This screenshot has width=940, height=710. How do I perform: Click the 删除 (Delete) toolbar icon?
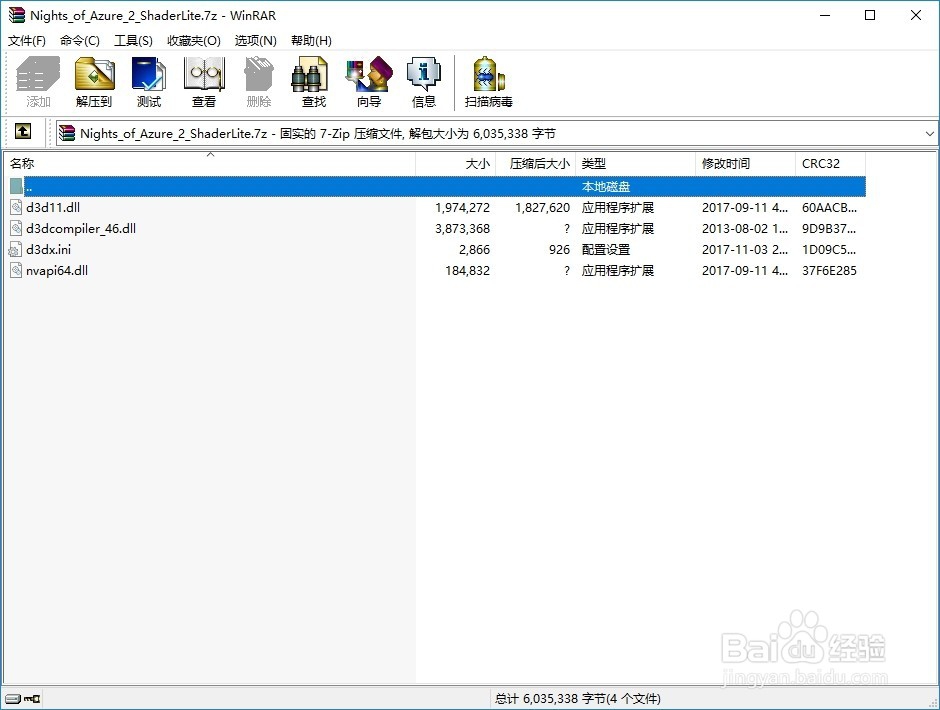[x=259, y=82]
